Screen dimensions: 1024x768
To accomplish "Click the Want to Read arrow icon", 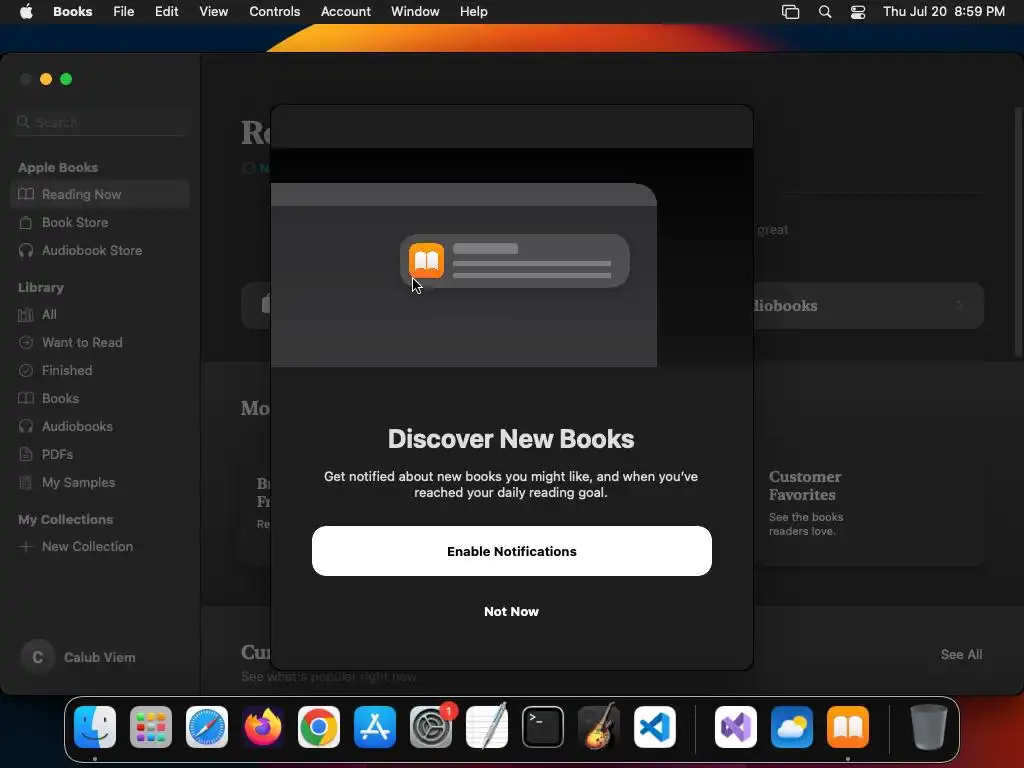I will click(x=25, y=342).
